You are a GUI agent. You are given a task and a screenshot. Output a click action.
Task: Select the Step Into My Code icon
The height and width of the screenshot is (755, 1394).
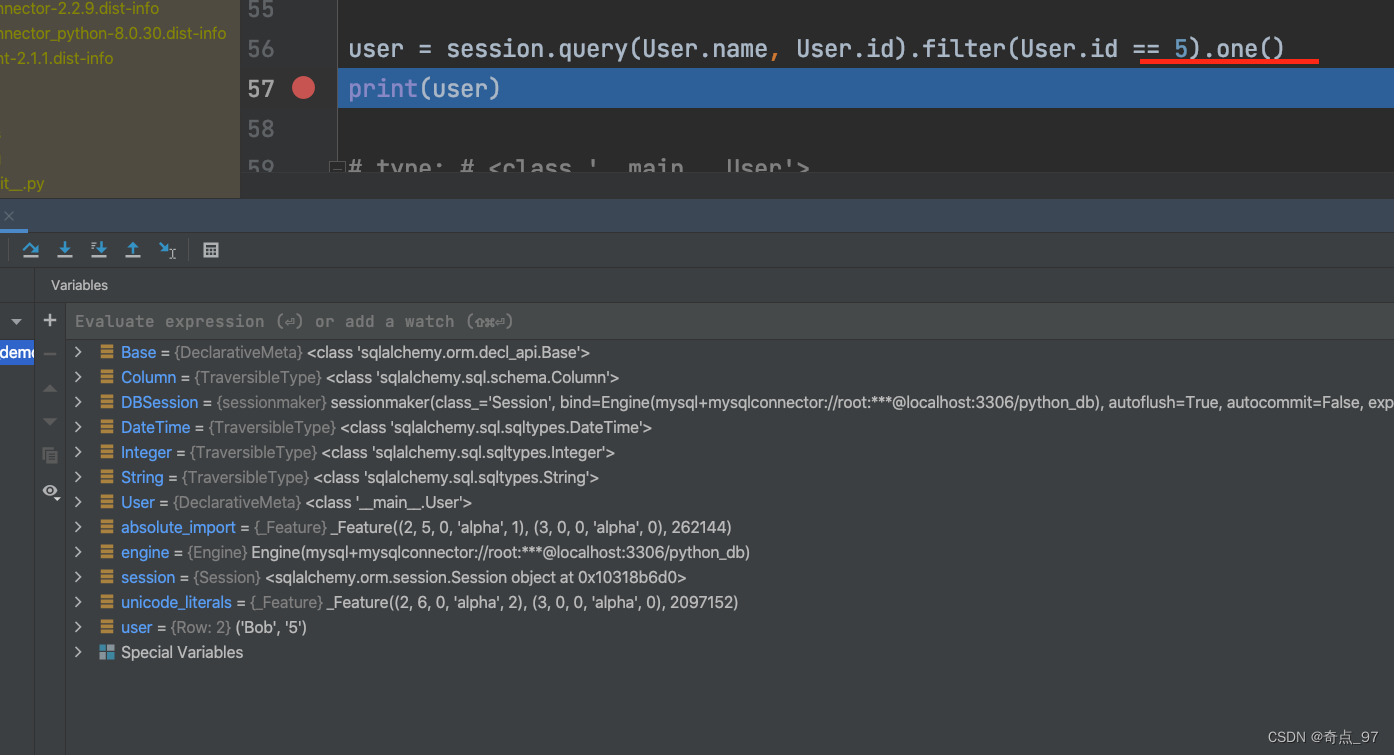pyautogui.click(x=99, y=250)
